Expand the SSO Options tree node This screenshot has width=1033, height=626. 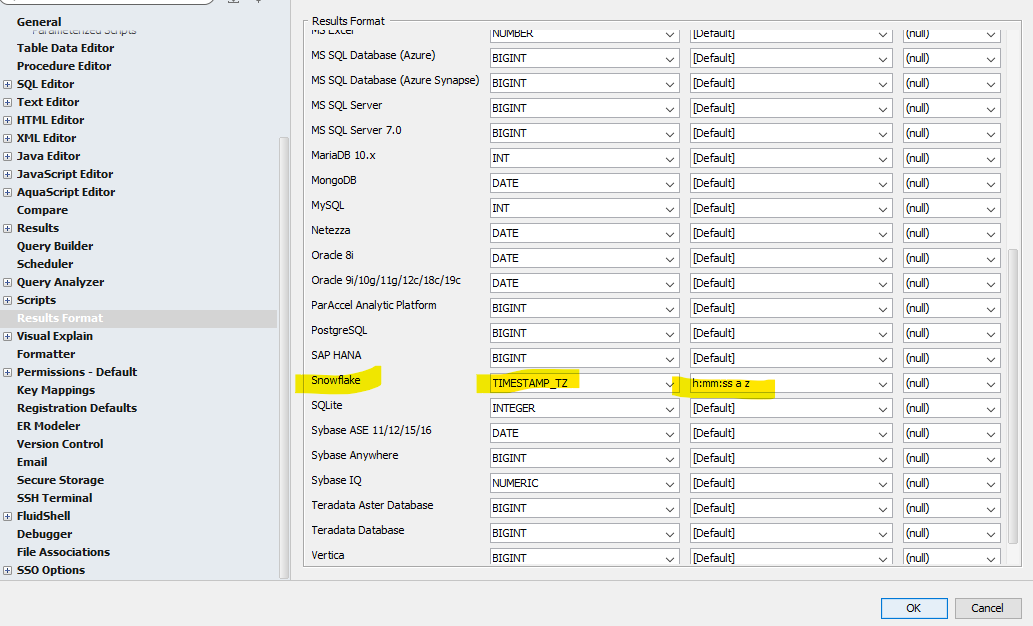[8, 570]
